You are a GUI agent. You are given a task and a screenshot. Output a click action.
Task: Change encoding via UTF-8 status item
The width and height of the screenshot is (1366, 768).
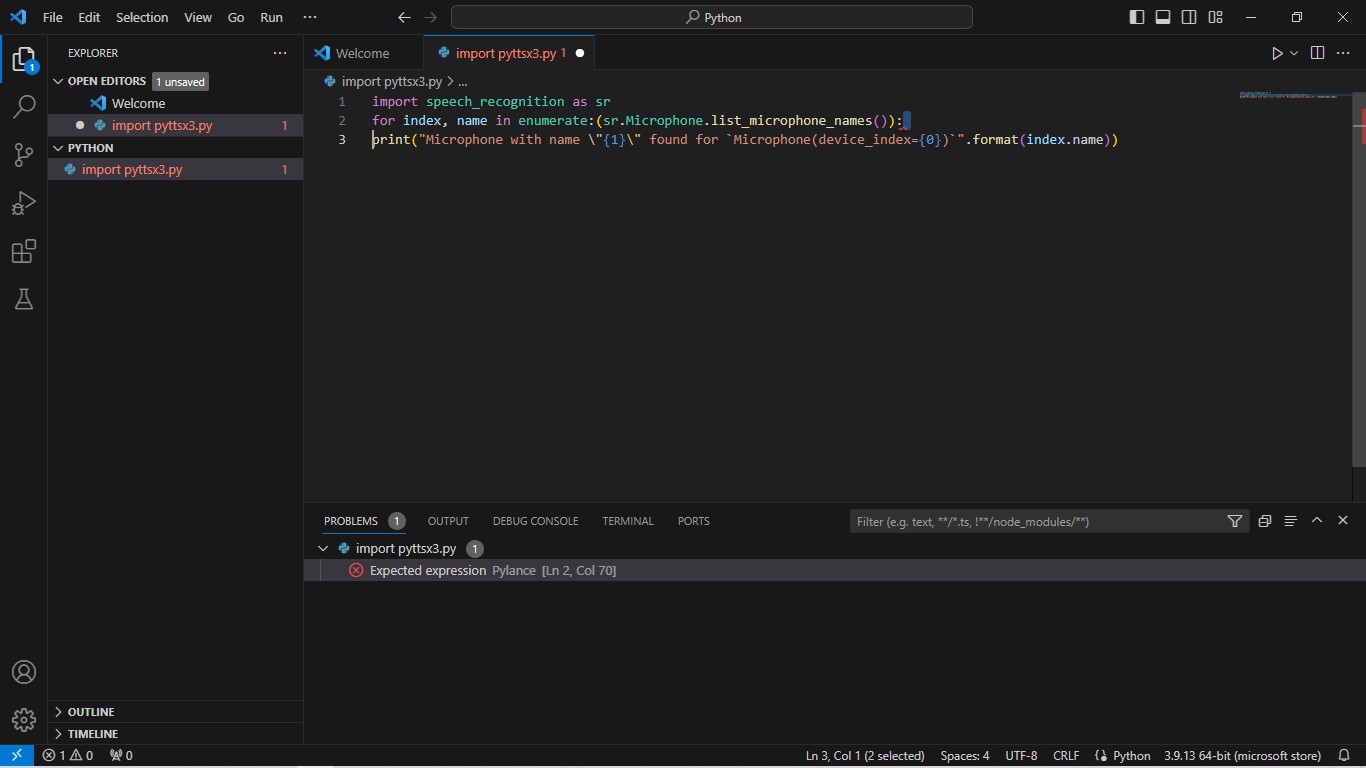point(1021,756)
